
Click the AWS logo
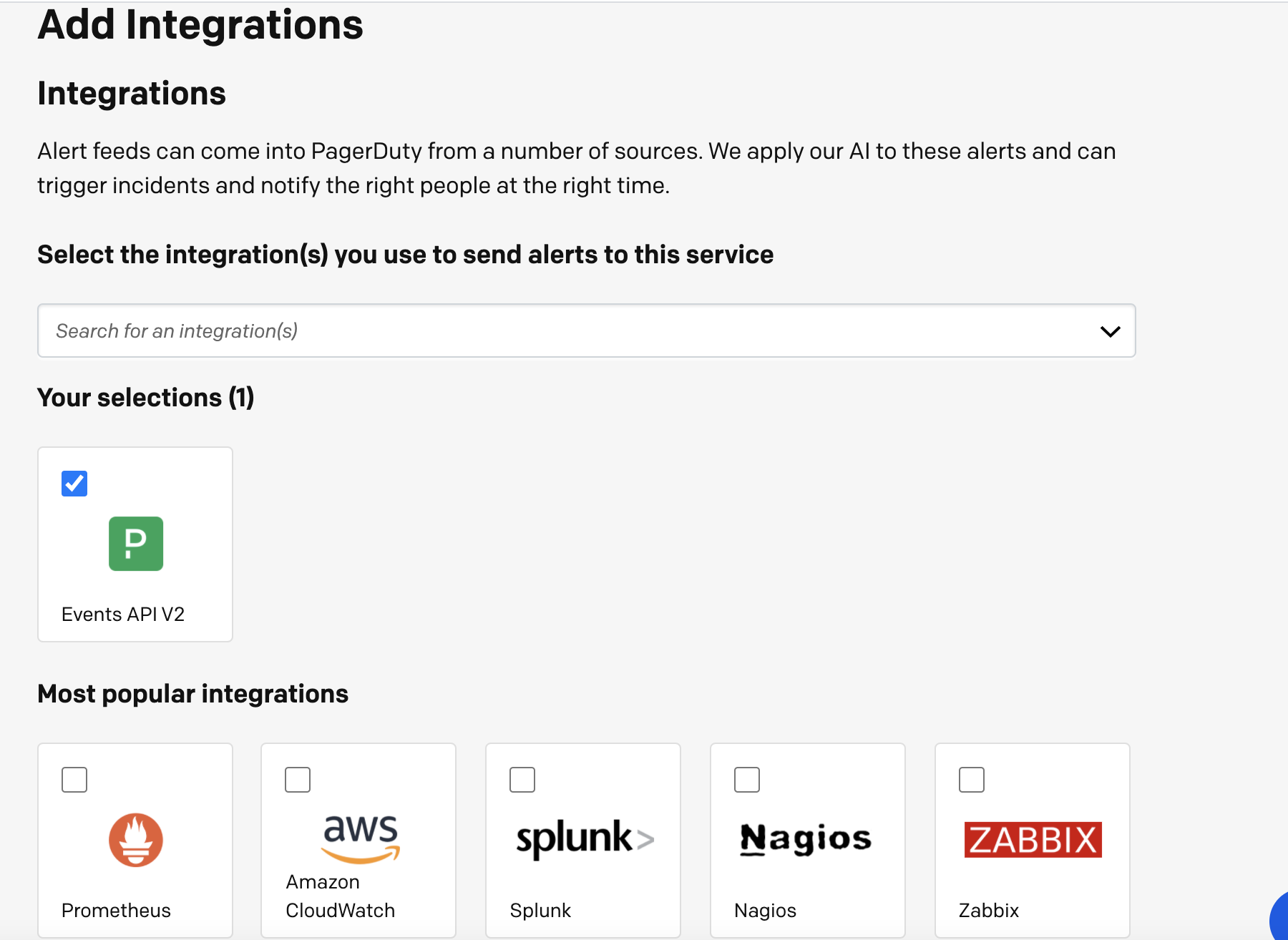tap(361, 838)
